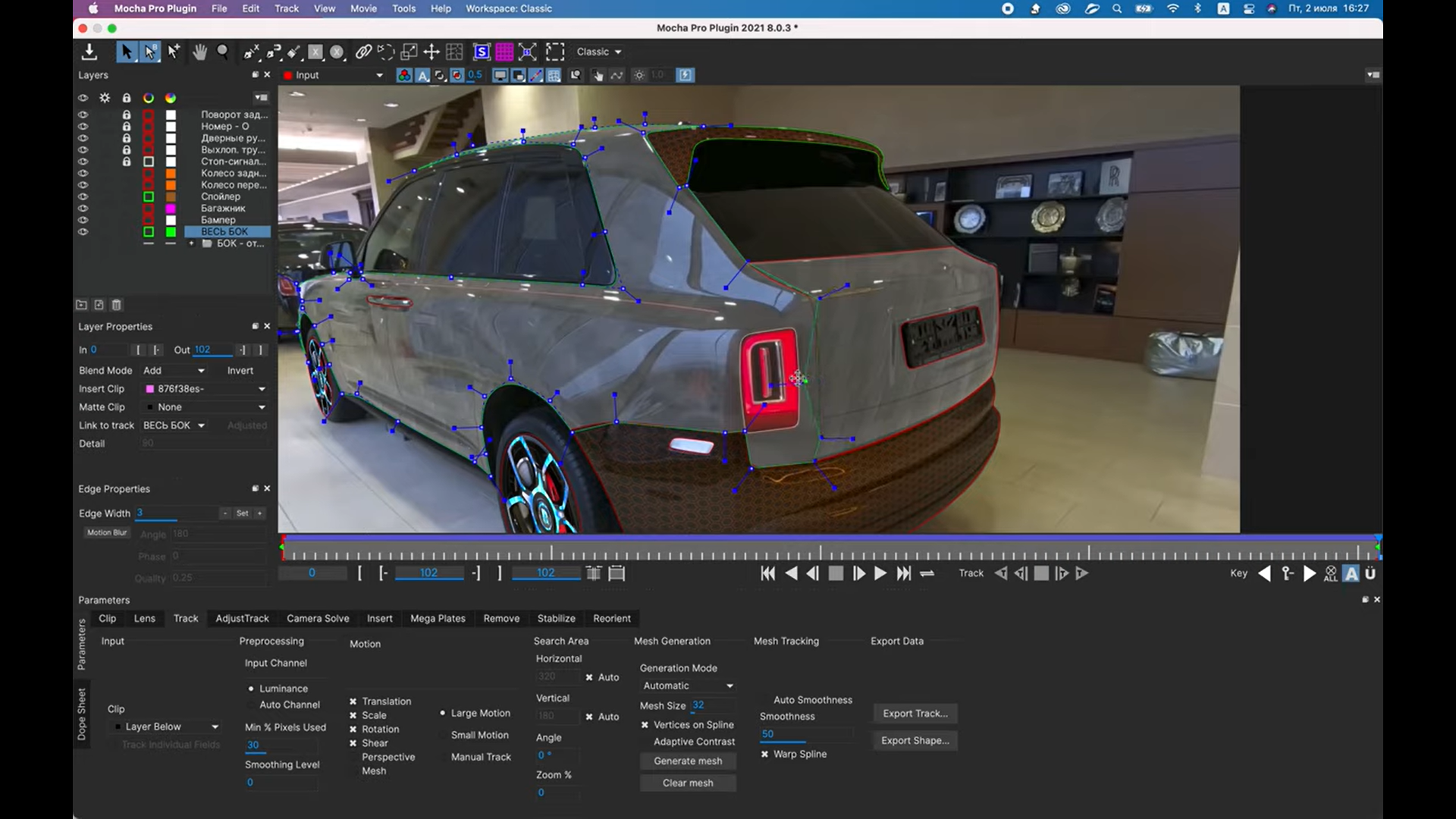Switch to the Mega Plates tab
The height and width of the screenshot is (819, 1456).
point(438,618)
